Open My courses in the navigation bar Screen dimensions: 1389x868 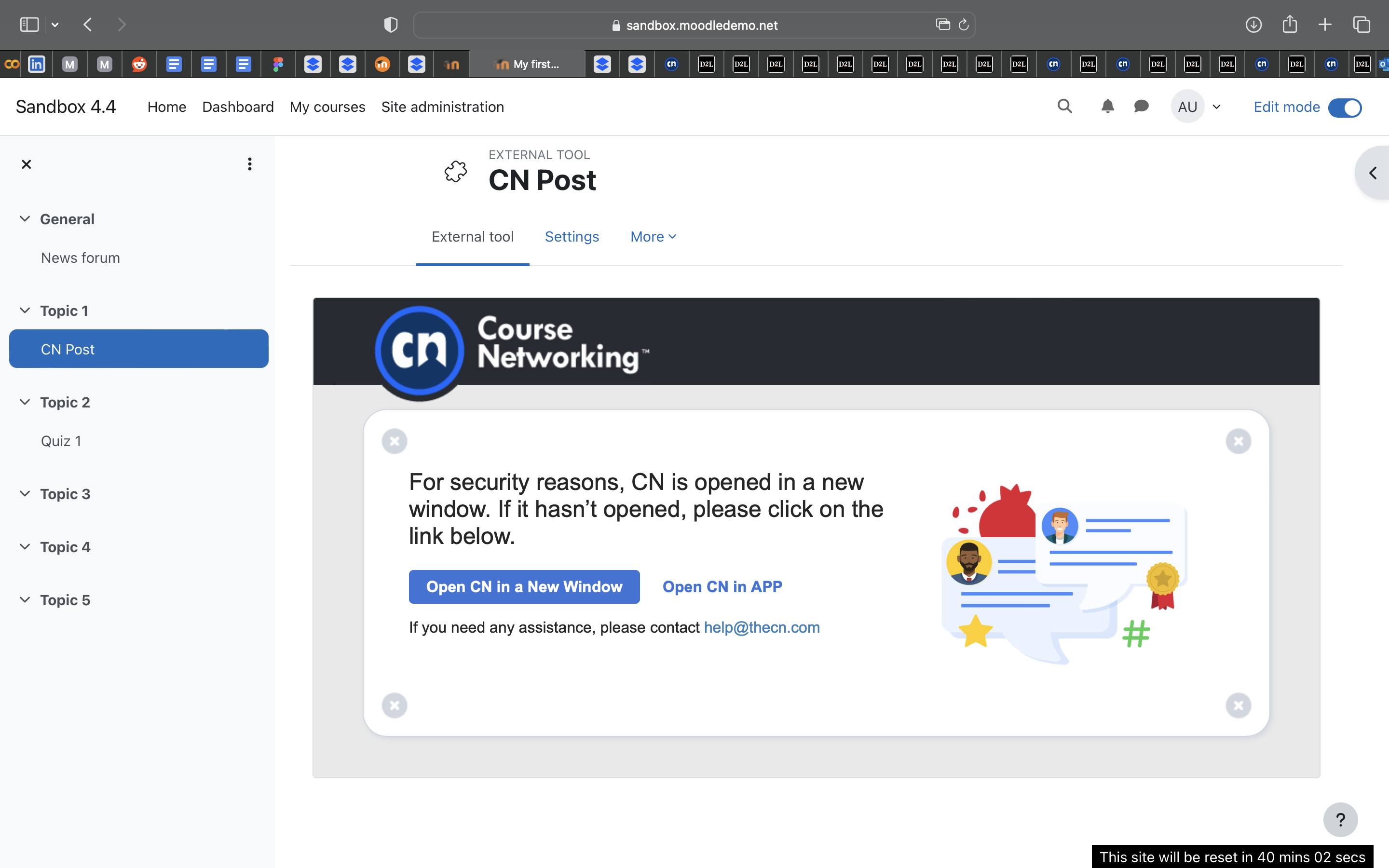tap(328, 107)
